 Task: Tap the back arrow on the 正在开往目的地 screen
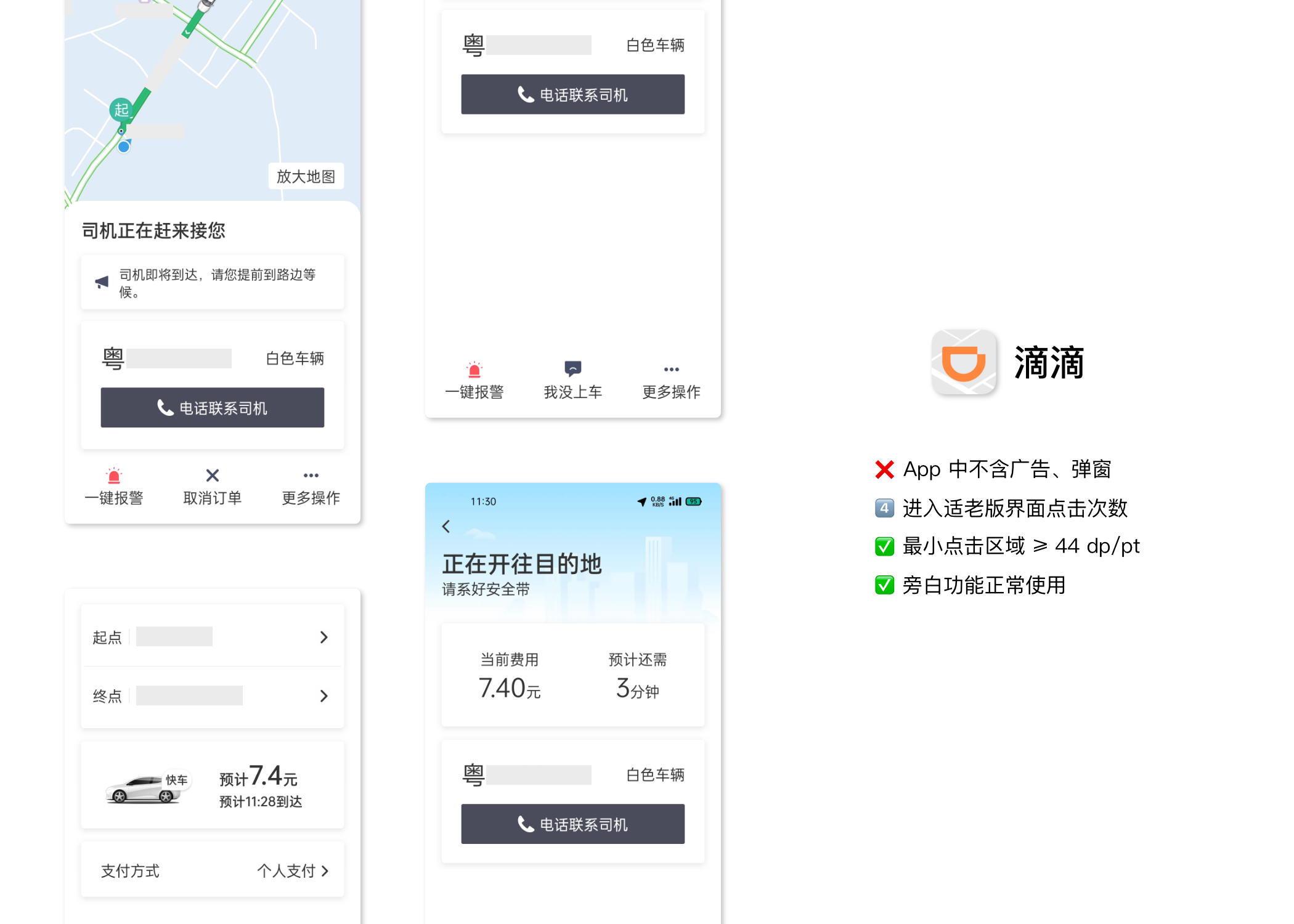[x=446, y=527]
